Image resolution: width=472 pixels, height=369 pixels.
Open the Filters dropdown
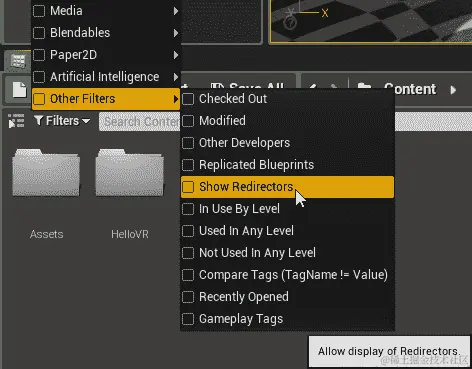(62, 121)
